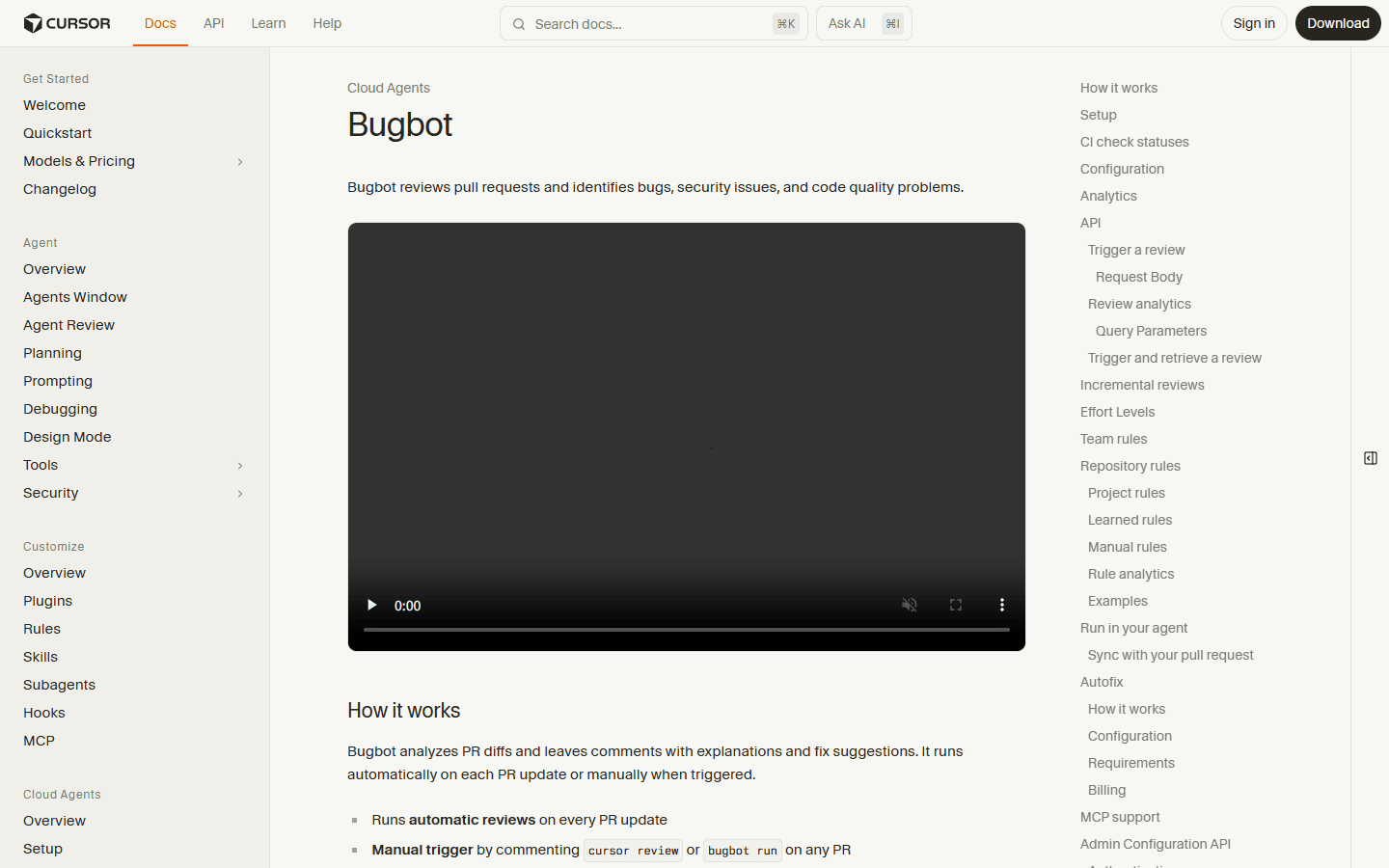Click the search magnifier icon

519,24
